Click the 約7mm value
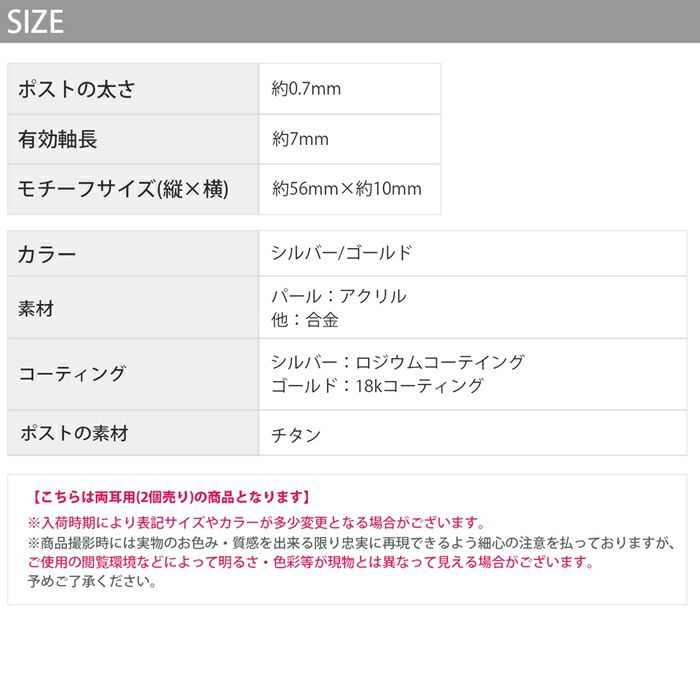Image resolution: width=700 pixels, height=700 pixels. (x=300, y=139)
